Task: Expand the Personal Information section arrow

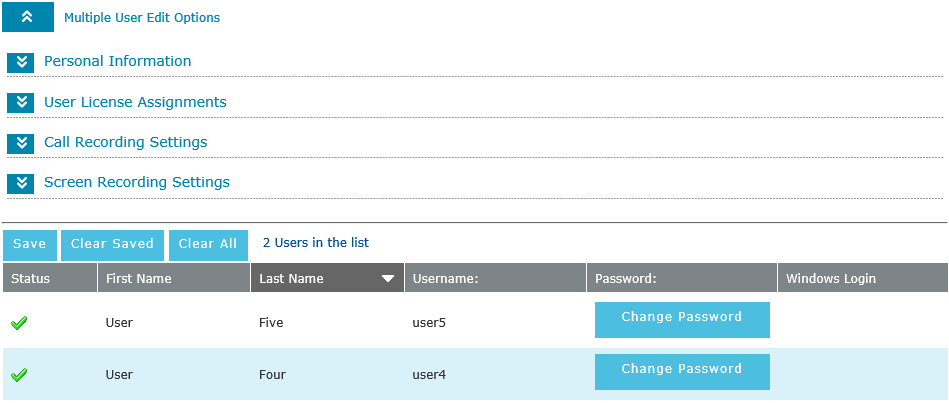Action: coord(21,63)
